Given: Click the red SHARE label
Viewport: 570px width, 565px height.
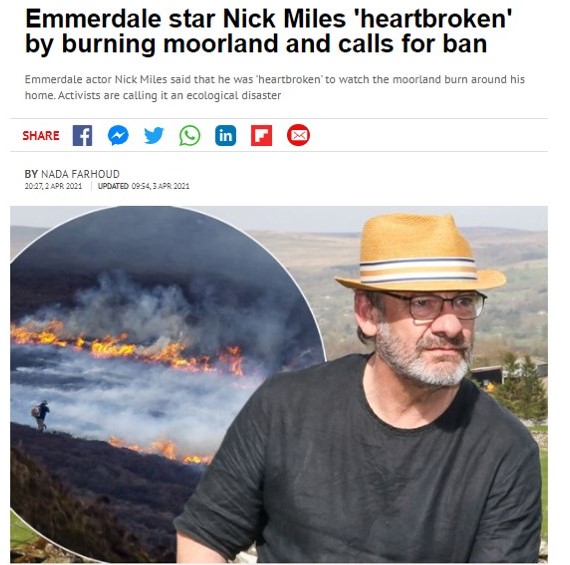Looking at the screenshot, I should point(41,136).
